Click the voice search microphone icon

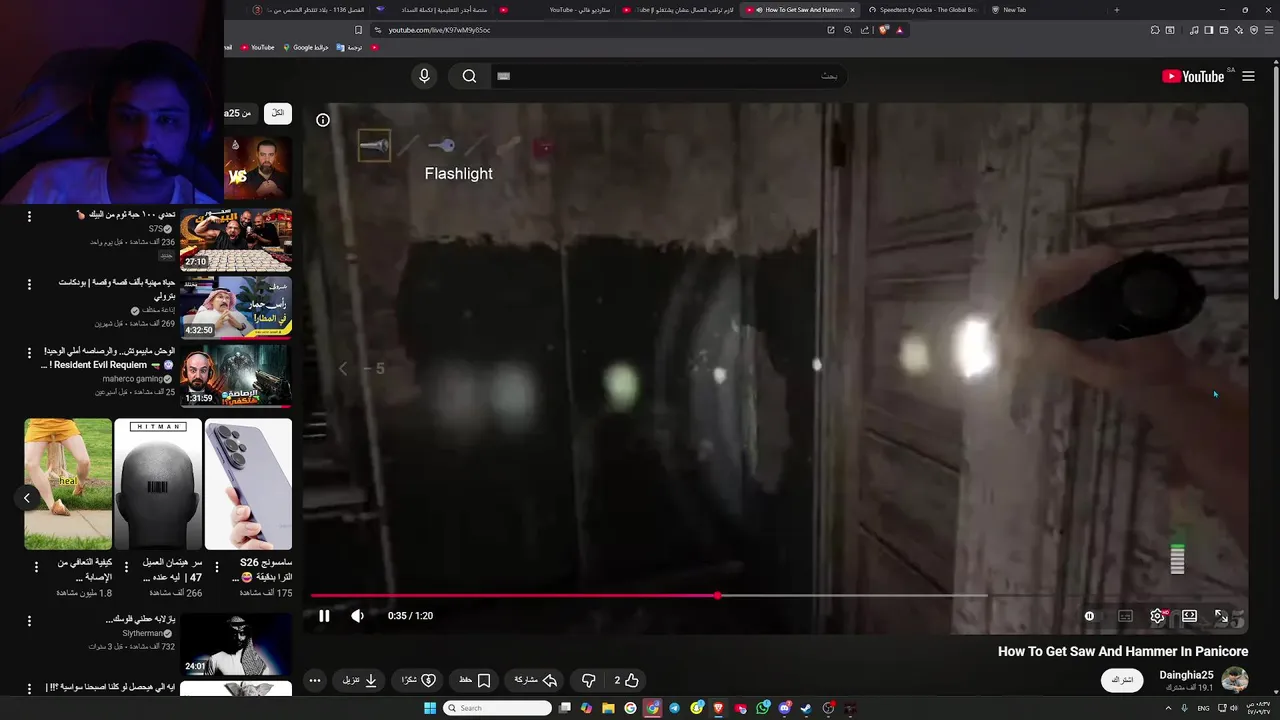click(424, 76)
